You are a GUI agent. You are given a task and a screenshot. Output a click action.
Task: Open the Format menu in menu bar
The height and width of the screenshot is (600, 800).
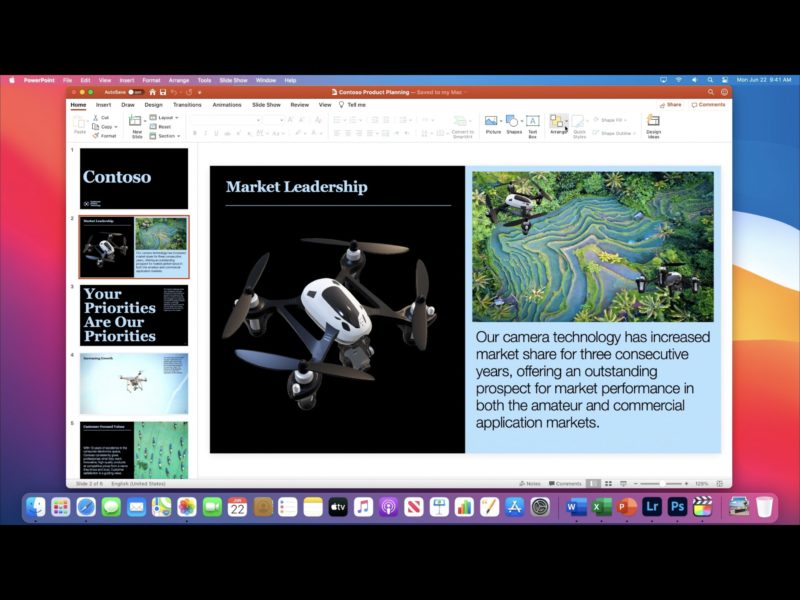[x=151, y=80]
